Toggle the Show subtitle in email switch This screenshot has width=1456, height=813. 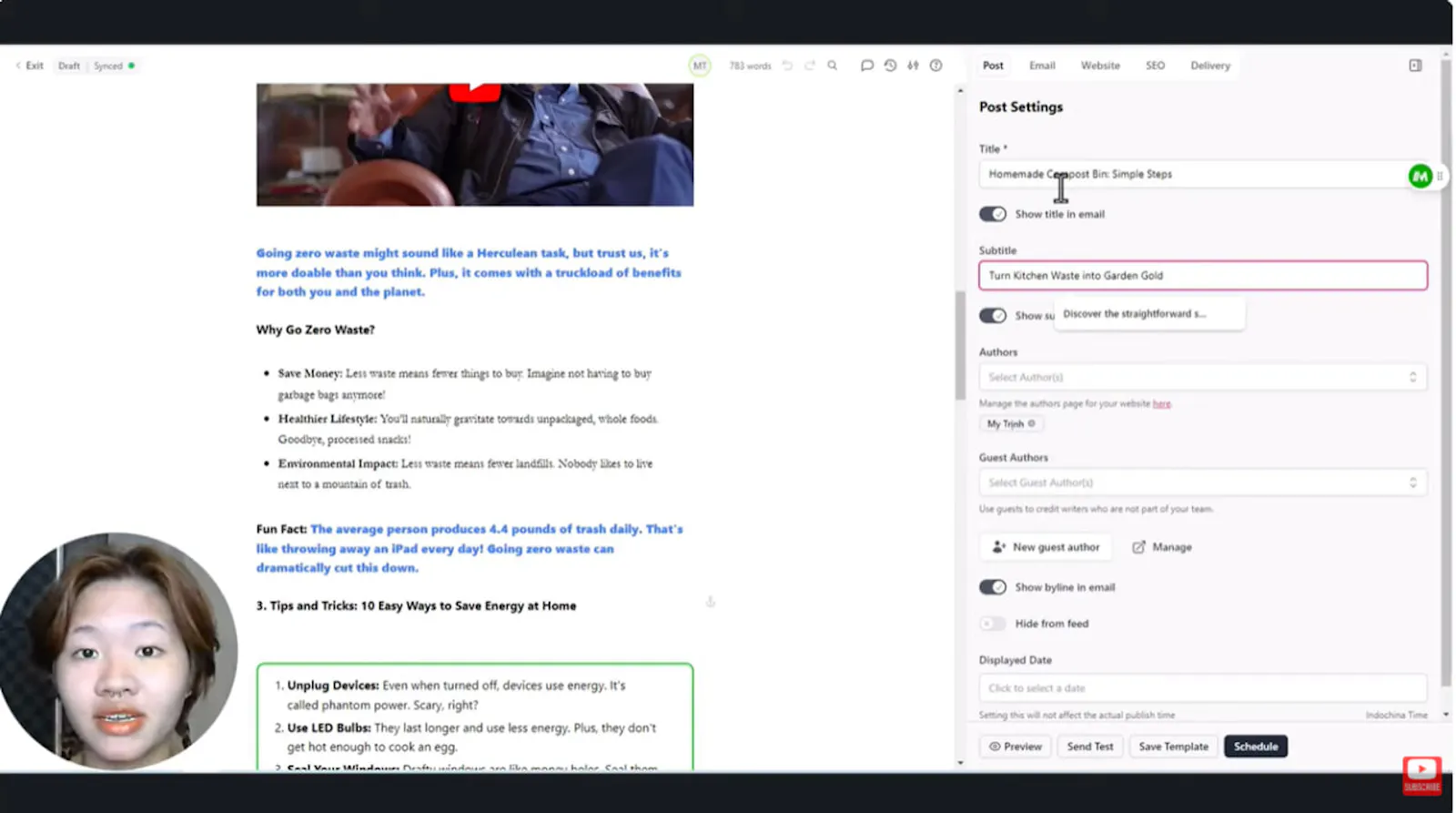click(993, 315)
